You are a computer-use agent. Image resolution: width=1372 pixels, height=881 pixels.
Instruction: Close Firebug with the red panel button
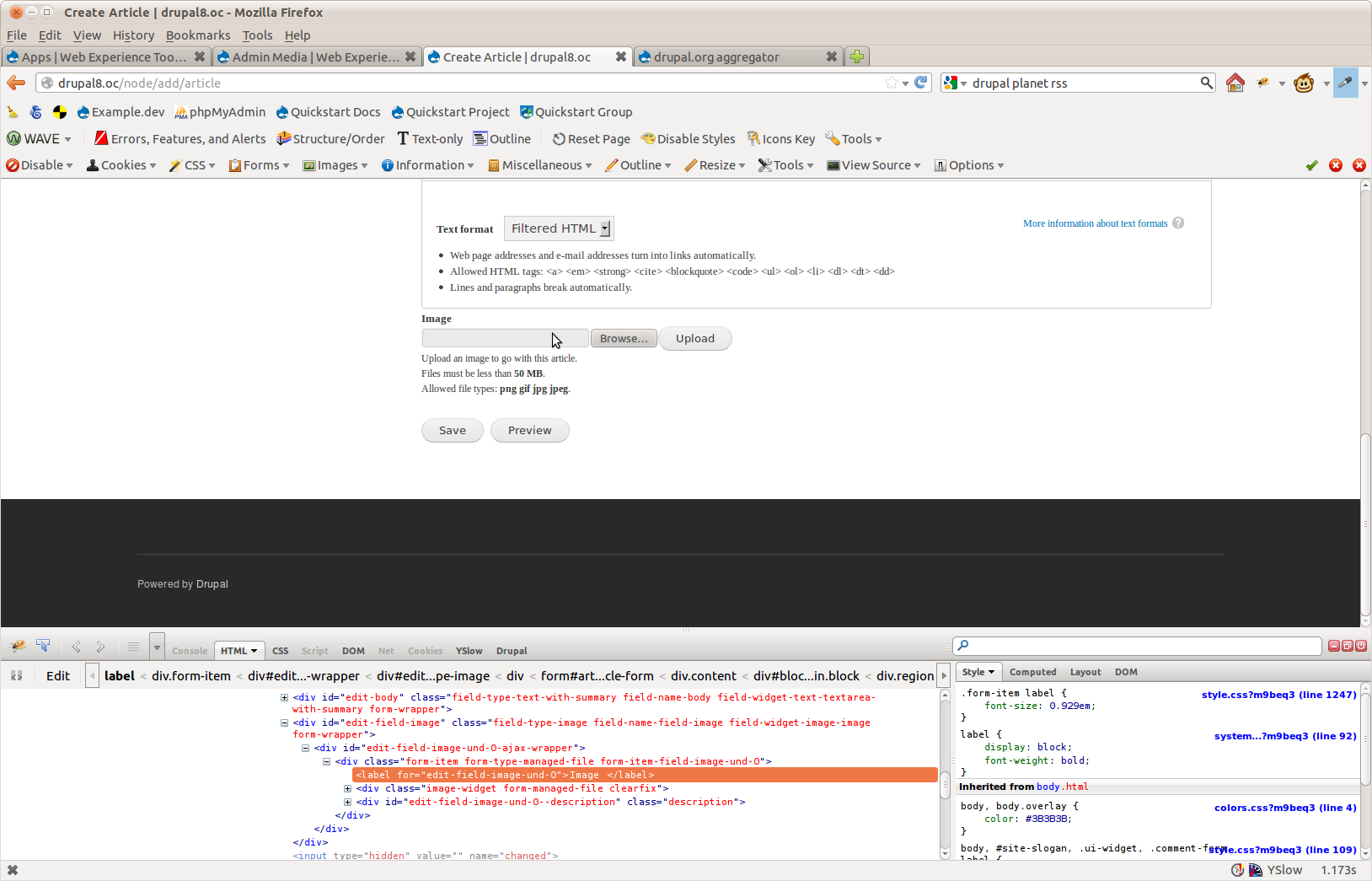pyautogui.click(x=1361, y=646)
